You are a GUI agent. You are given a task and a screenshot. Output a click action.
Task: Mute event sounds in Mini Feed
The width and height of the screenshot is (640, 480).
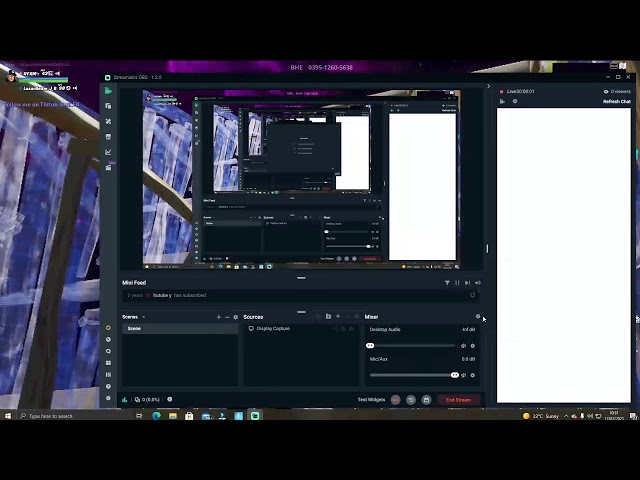point(478,283)
